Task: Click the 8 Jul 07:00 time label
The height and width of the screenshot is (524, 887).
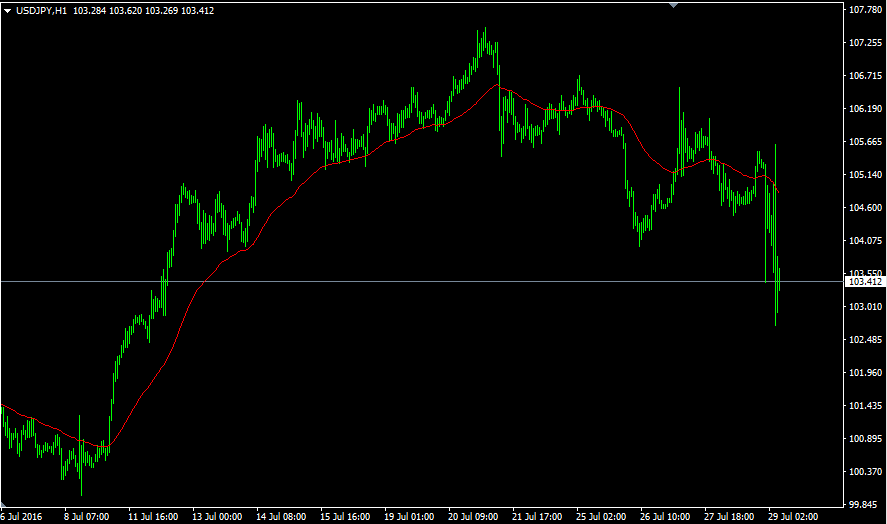Action: (x=87, y=517)
